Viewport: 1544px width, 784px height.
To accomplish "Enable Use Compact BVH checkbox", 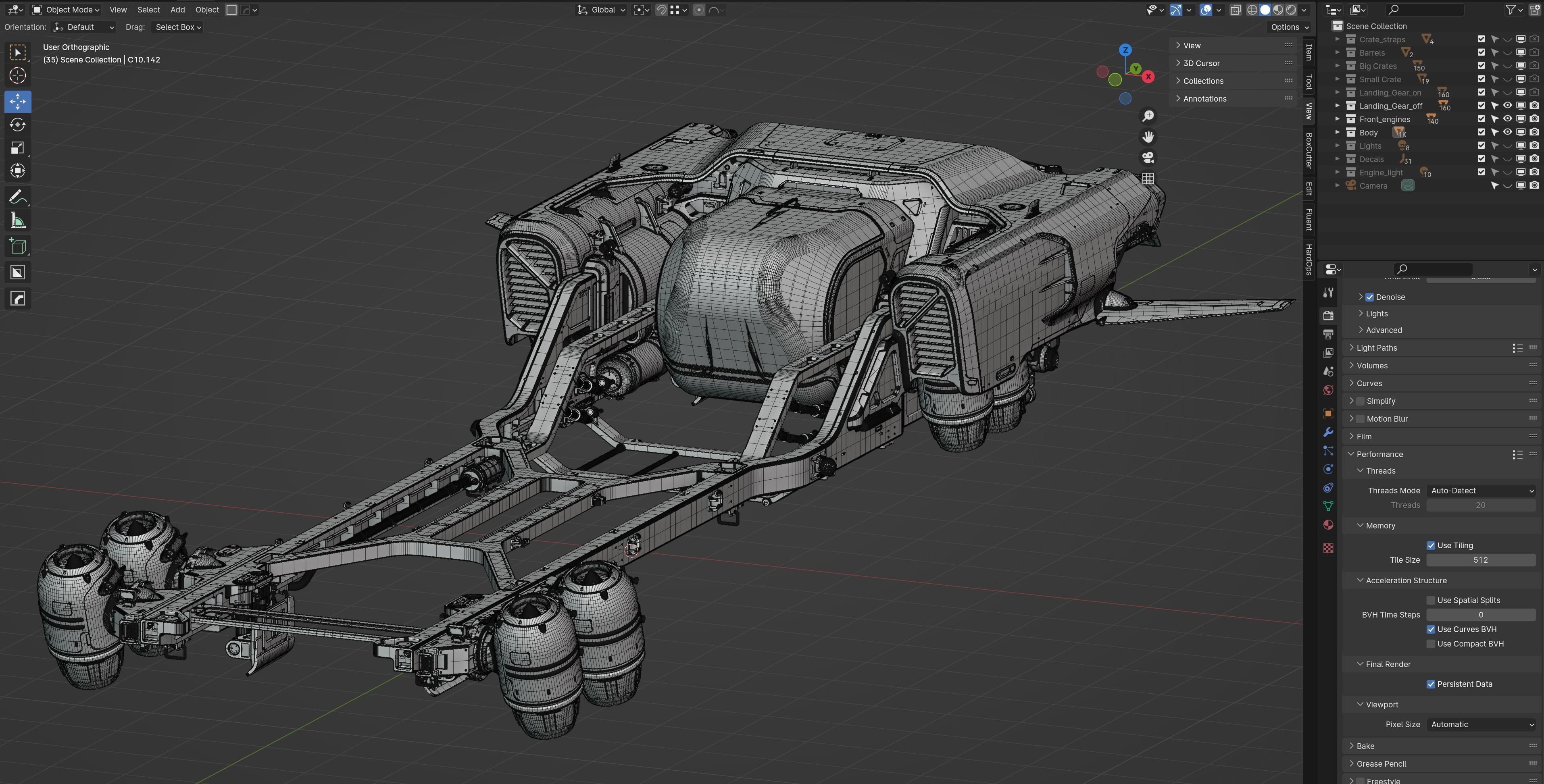I will click(x=1431, y=644).
